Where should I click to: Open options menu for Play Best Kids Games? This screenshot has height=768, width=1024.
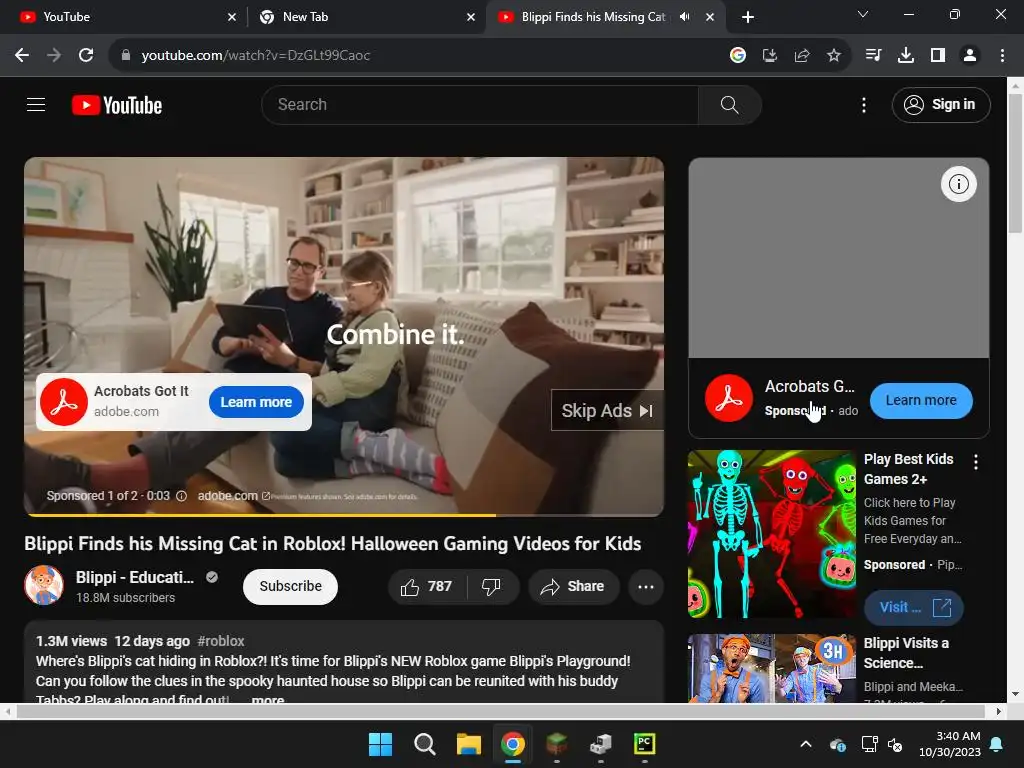click(x=976, y=462)
